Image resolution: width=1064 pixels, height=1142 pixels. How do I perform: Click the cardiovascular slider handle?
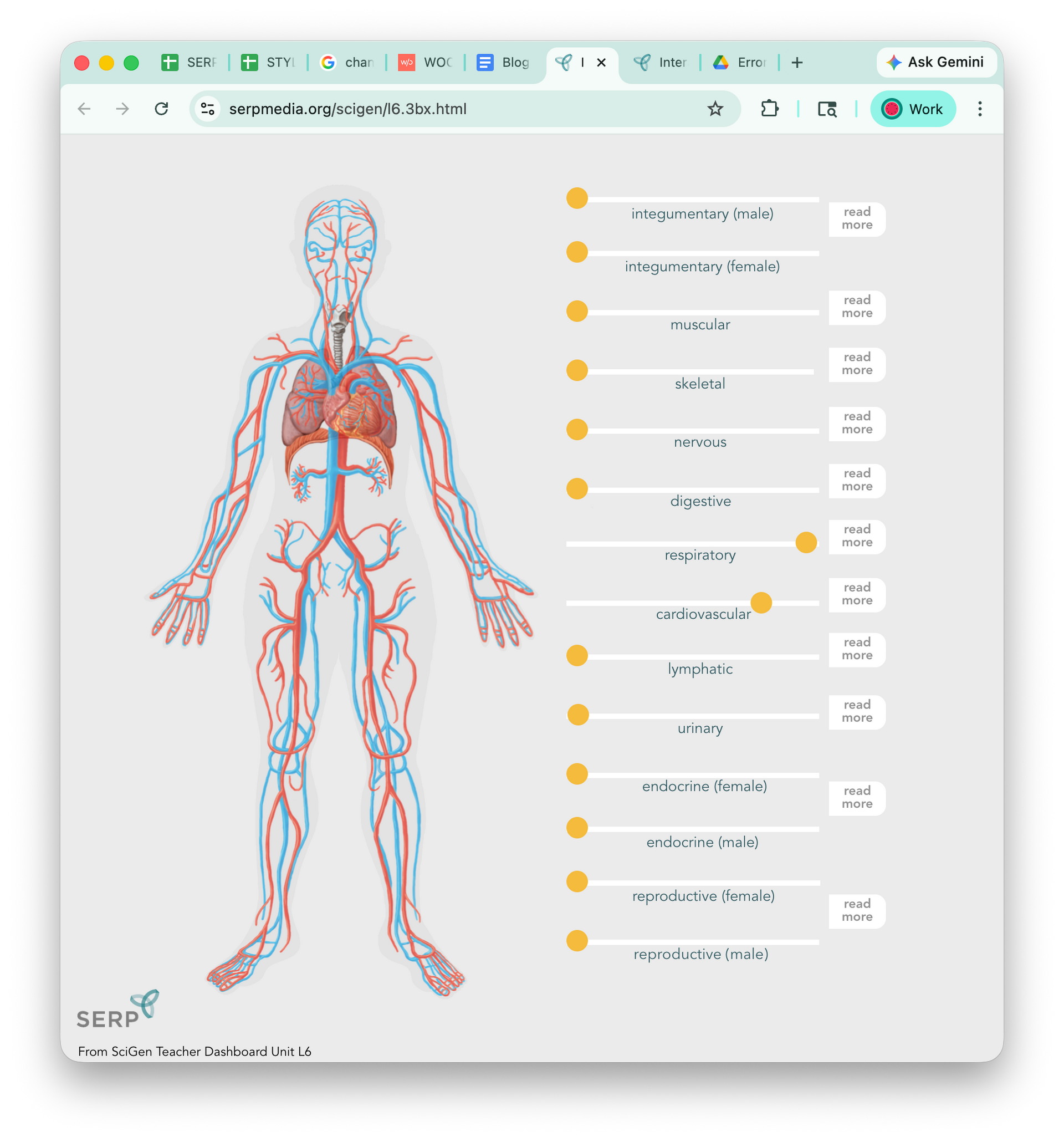click(761, 603)
